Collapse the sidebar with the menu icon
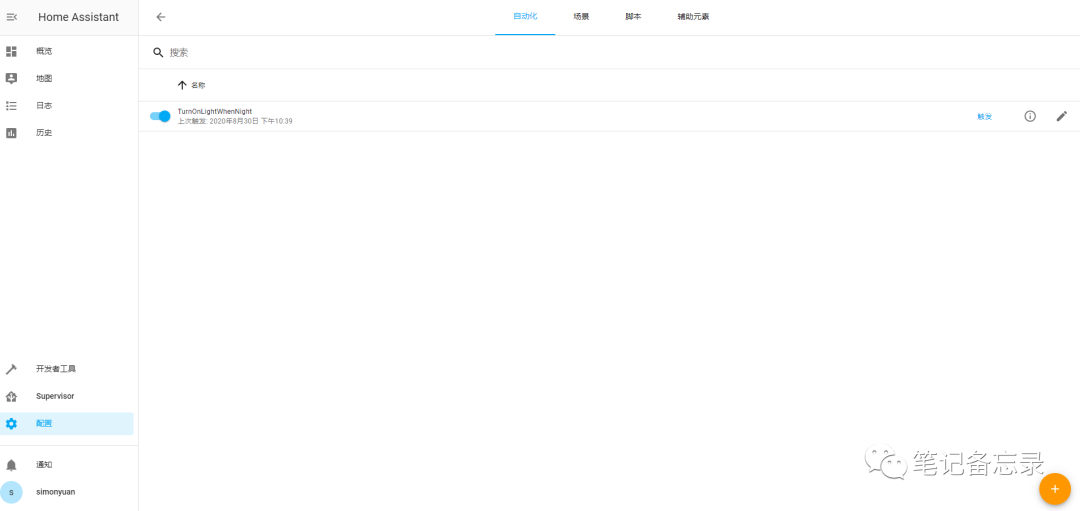The height and width of the screenshot is (511, 1080). [x=11, y=17]
